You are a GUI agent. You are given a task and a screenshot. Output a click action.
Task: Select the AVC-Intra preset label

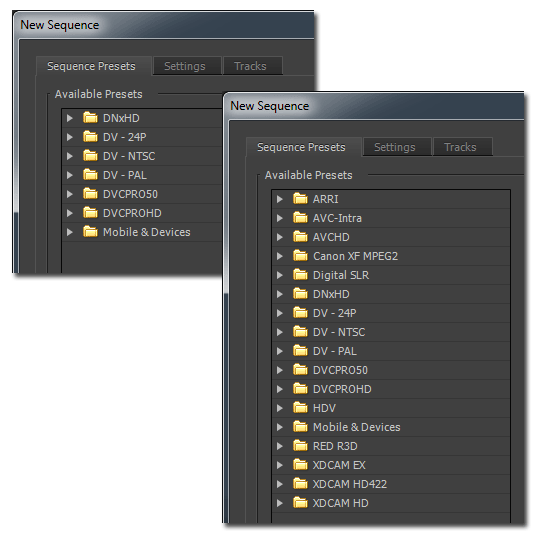[x=337, y=218]
